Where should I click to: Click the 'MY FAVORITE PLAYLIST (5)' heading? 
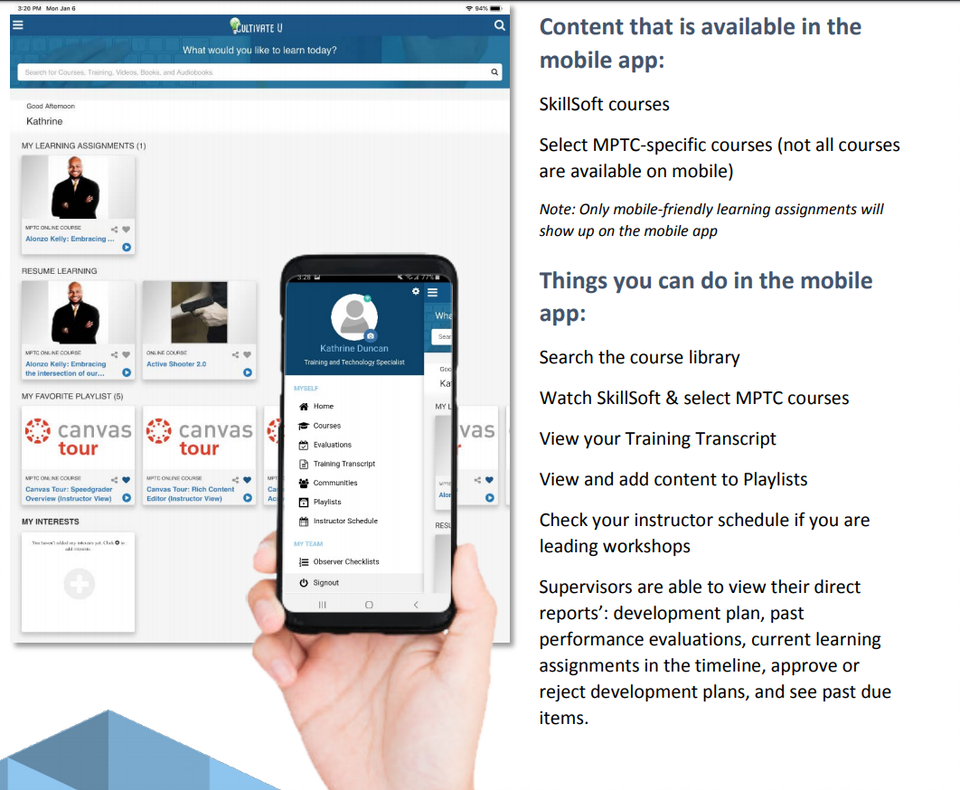coord(72,396)
